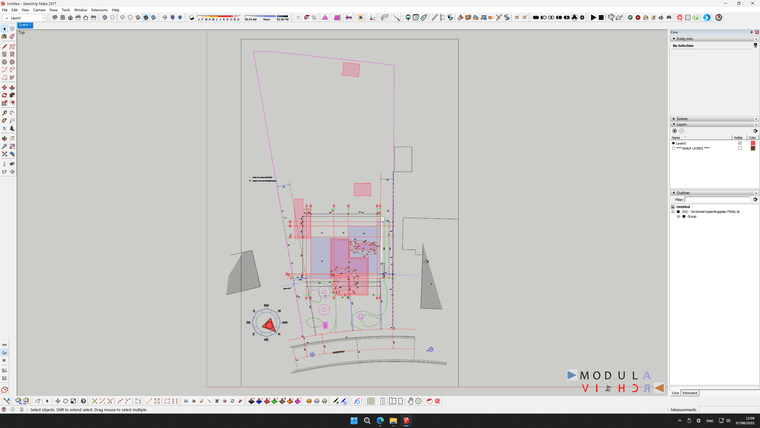
Task: Click the Monochrome style icon
Action: 154,17
